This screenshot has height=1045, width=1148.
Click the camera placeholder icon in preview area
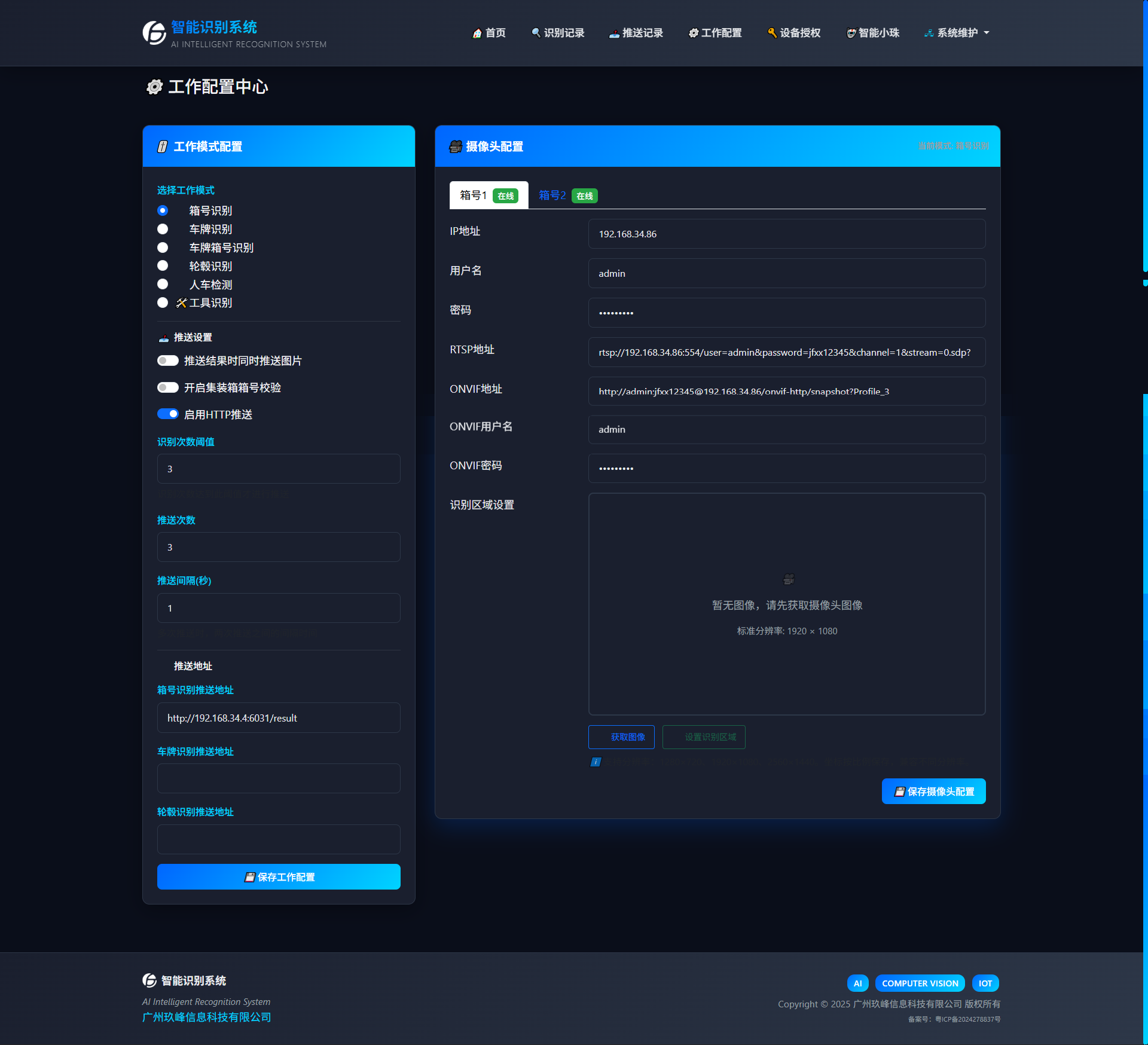coord(789,579)
